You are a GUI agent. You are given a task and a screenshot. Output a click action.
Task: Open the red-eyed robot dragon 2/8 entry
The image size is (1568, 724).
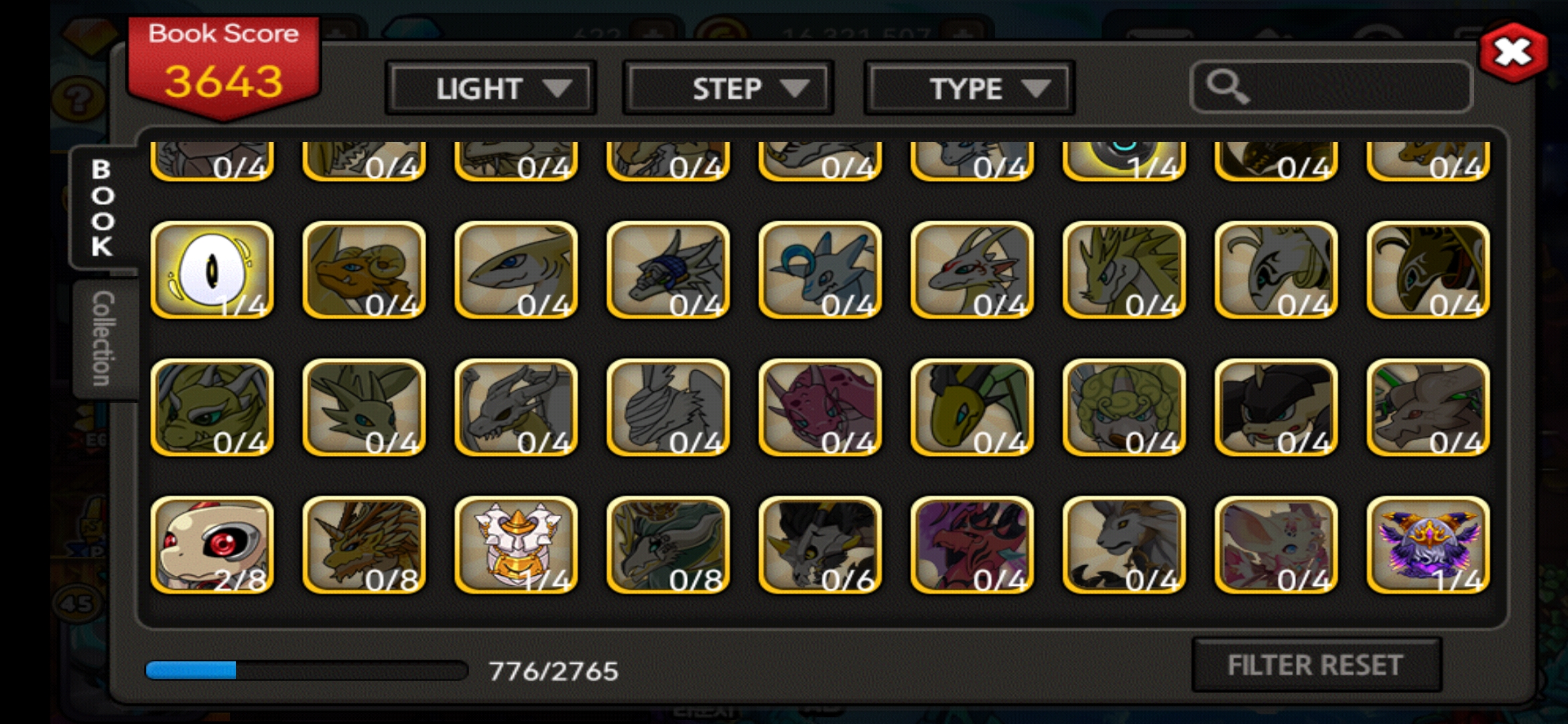click(212, 545)
